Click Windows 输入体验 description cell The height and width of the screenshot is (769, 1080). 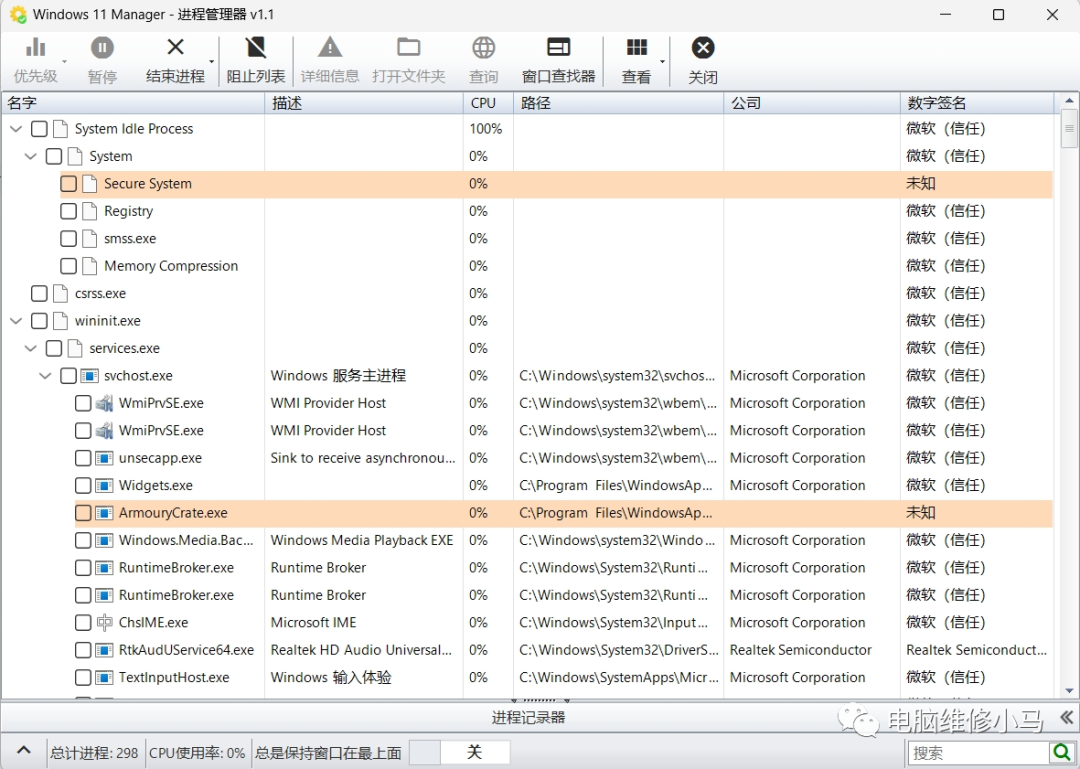(331, 677)
